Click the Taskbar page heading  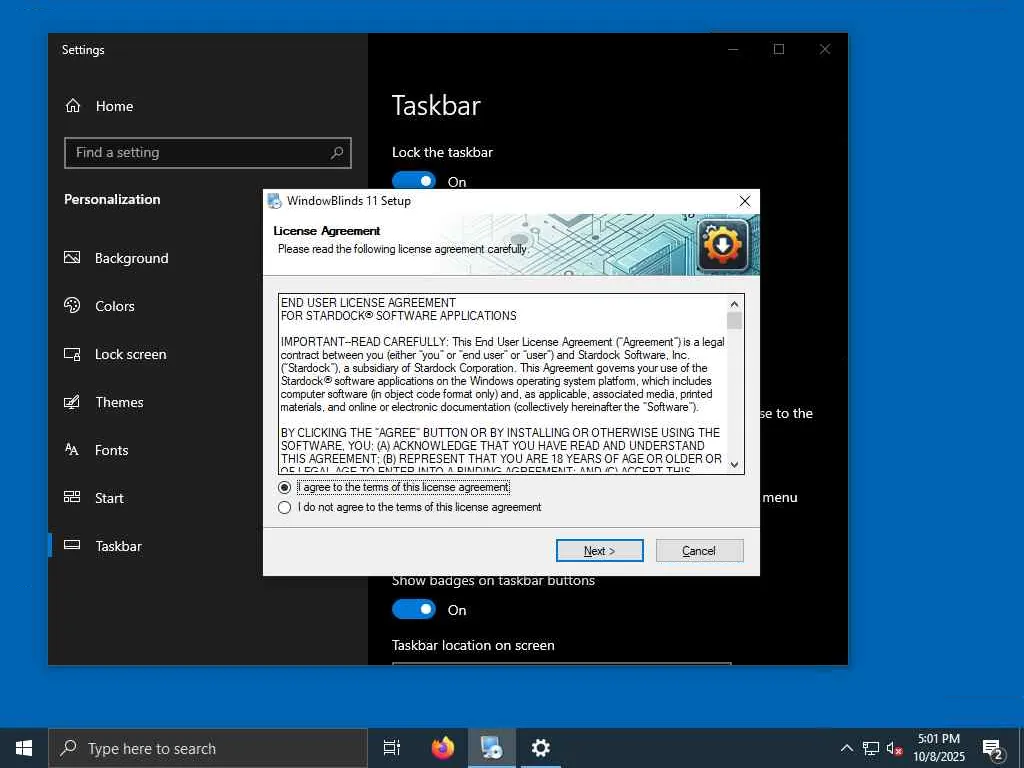[x=436, y=106]
